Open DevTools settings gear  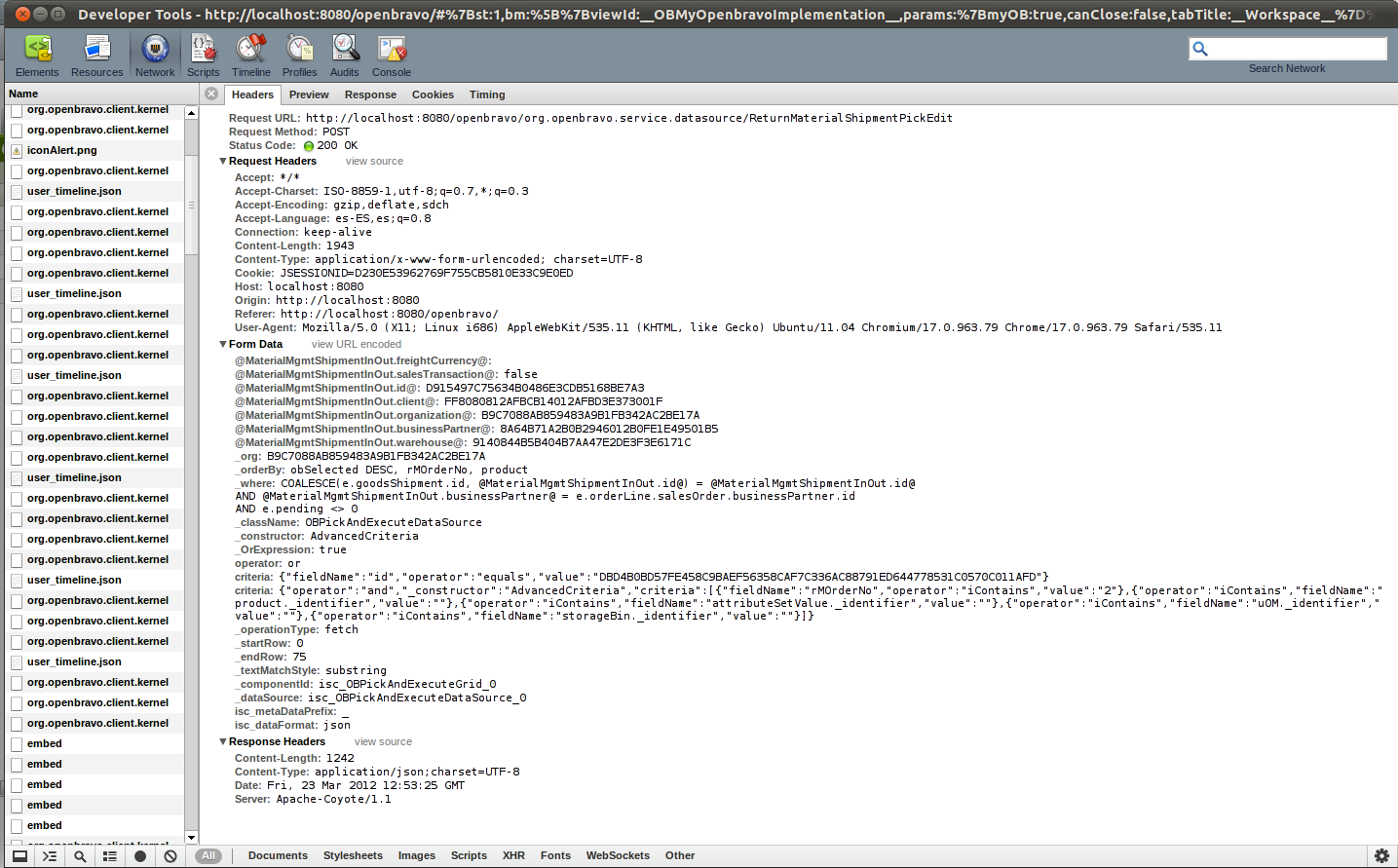click(1381, 856)
